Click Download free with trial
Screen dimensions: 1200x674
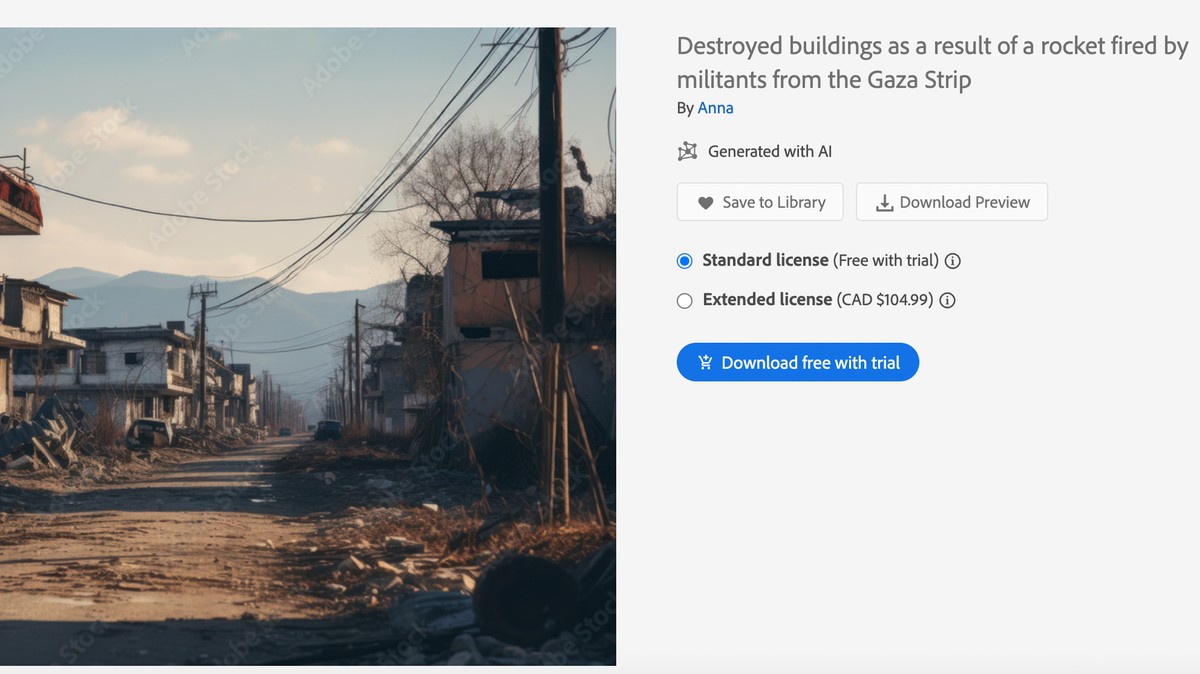[810, 363]
